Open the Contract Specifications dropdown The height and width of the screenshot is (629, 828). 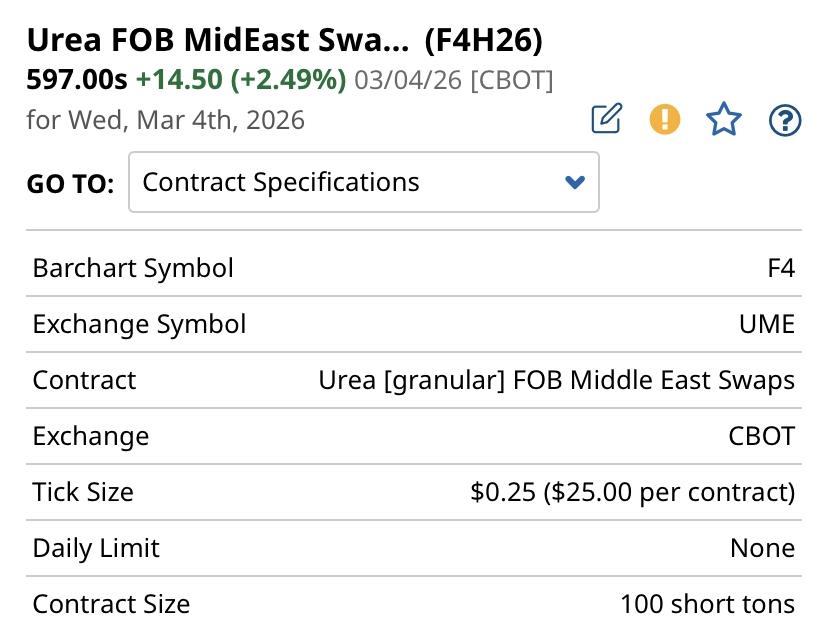point(364,182)
